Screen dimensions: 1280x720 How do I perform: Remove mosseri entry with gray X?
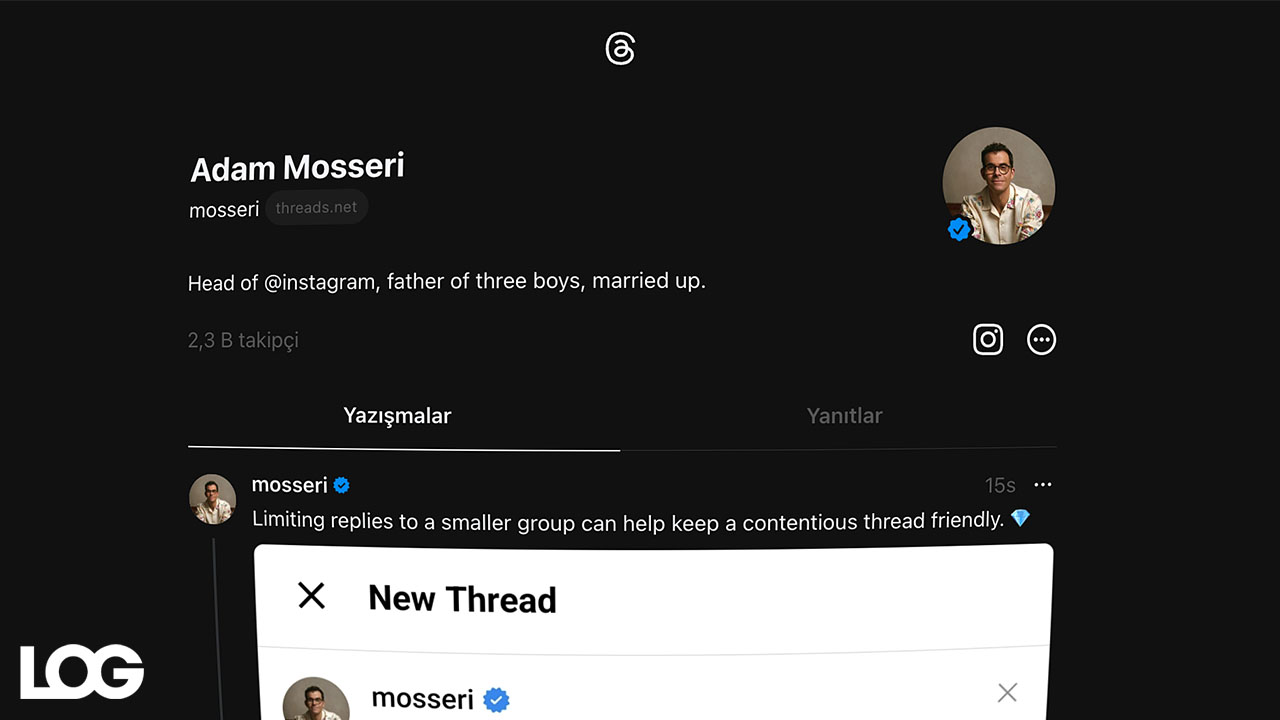pyautogui.click(x=1007, y=692)
